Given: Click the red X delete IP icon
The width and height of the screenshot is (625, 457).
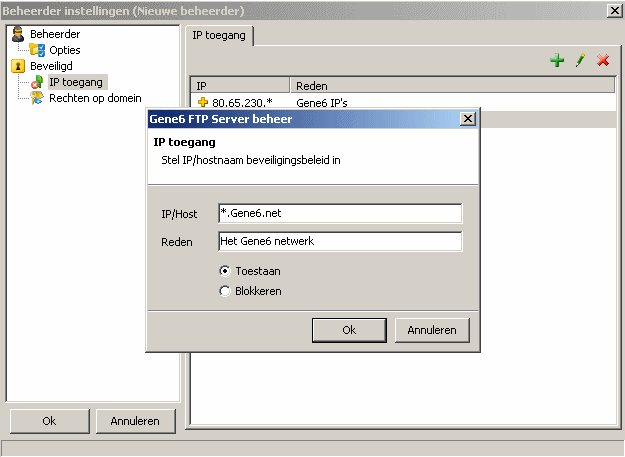Looking at the screenshot, I should pyautogui.click(x=603, y=61).
